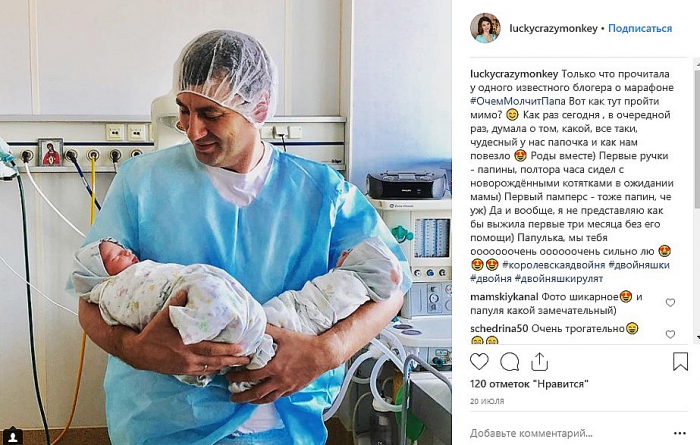Click the comments scrollbar down arrow

coord(697,337)
